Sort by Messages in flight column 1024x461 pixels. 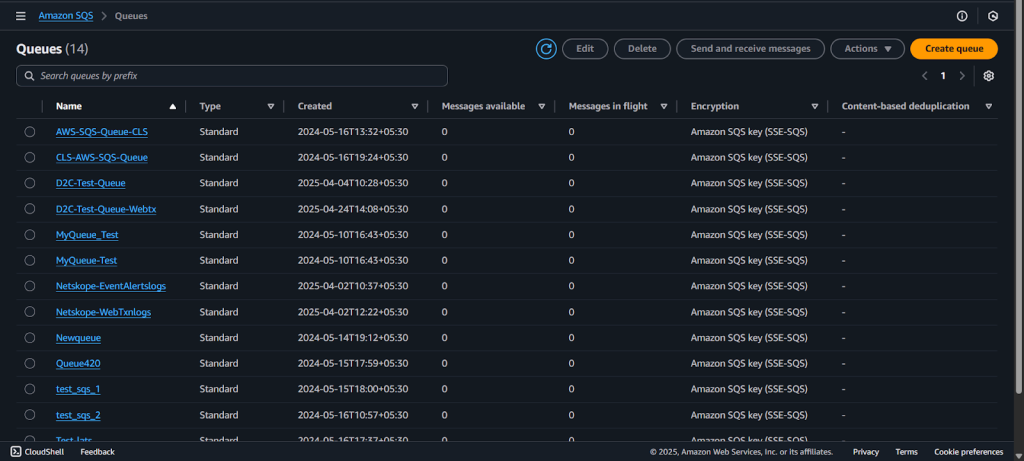point(664,106)
